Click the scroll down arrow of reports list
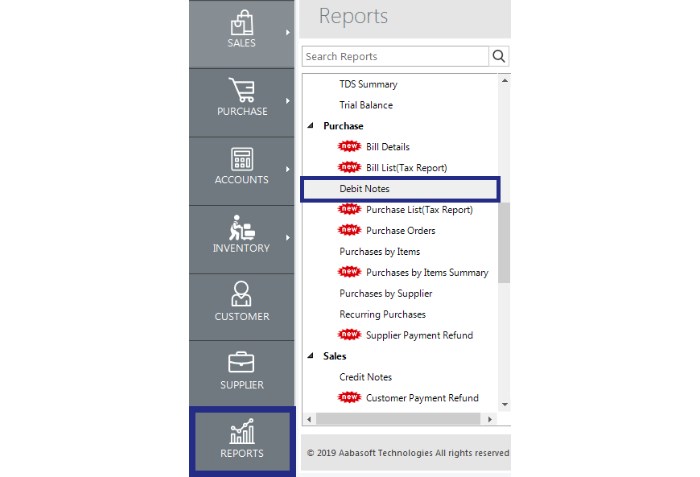The height and width of the screenshot is (477, 700). [504, 405]
